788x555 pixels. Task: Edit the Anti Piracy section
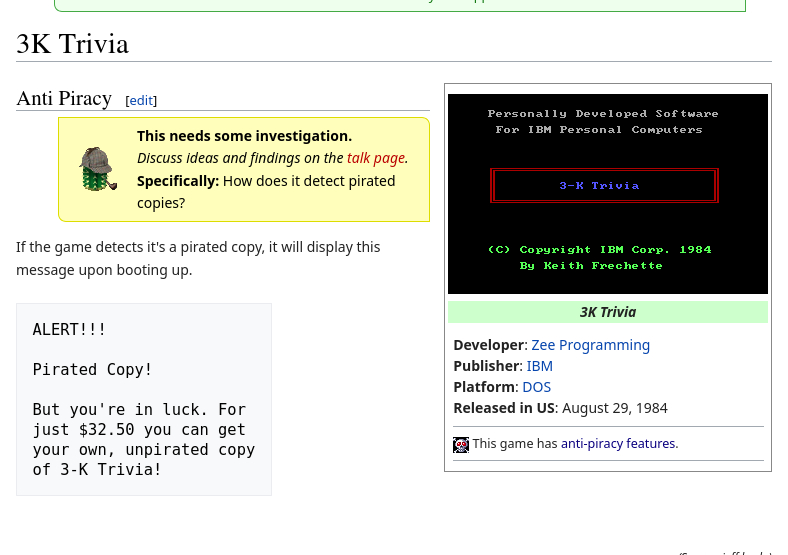(141, 100)
